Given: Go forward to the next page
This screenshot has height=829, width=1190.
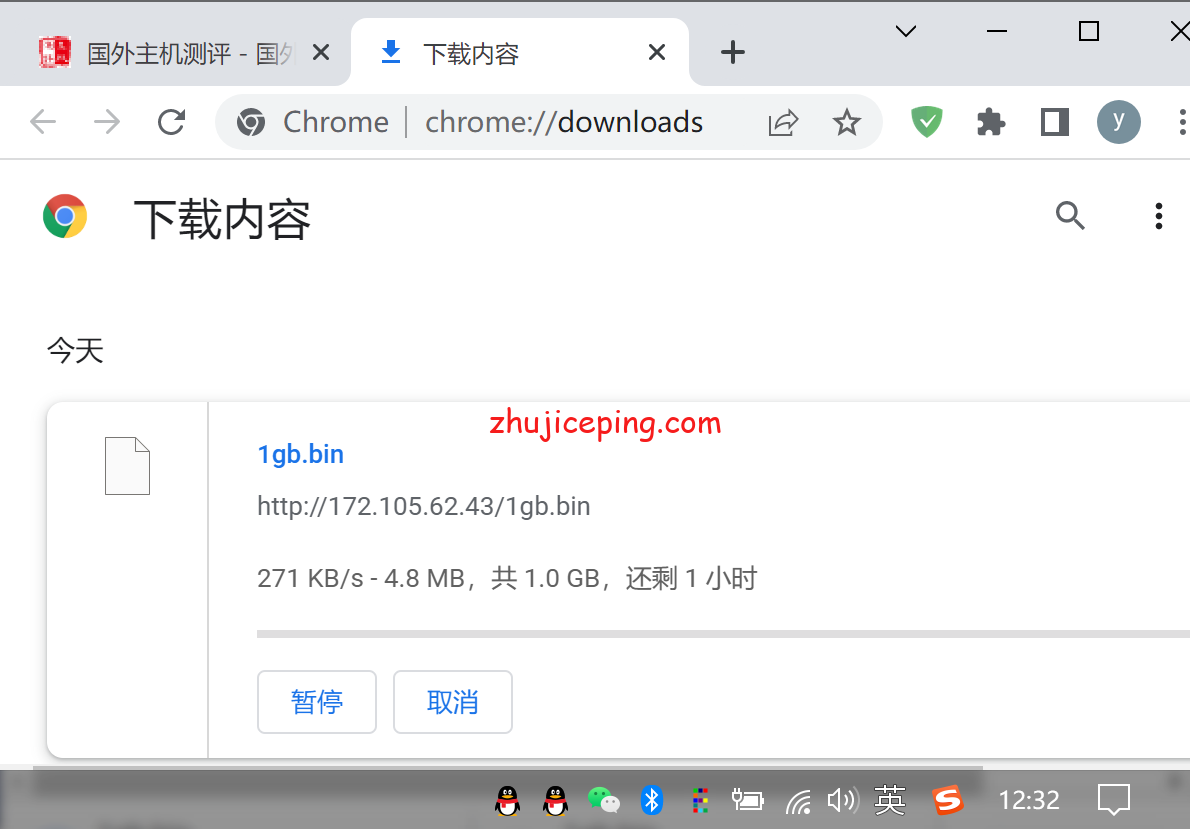Looking at the screenshot, I should point(107,121).
